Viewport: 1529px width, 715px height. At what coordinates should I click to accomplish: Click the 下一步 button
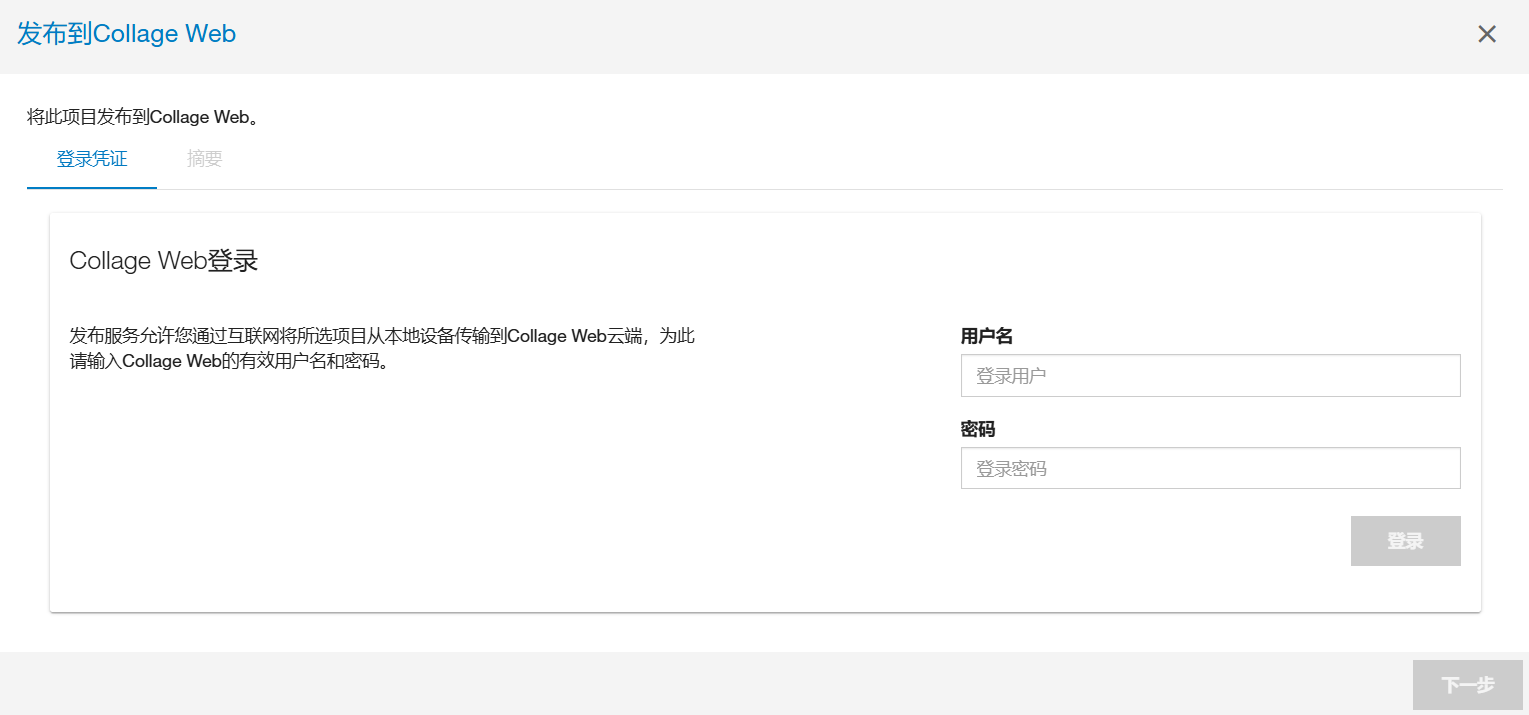[x=1467, y=685]
